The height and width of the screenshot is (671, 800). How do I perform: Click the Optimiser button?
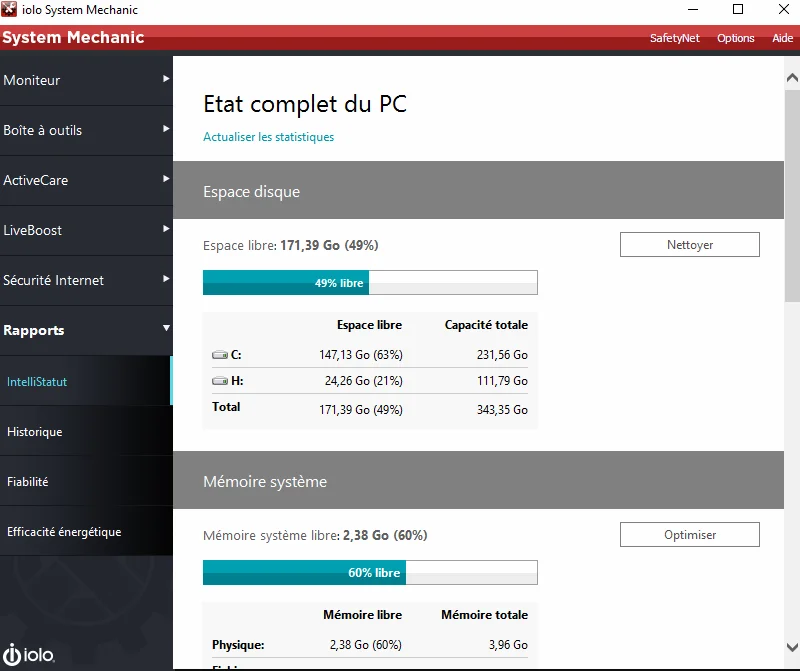coord(689,535)
